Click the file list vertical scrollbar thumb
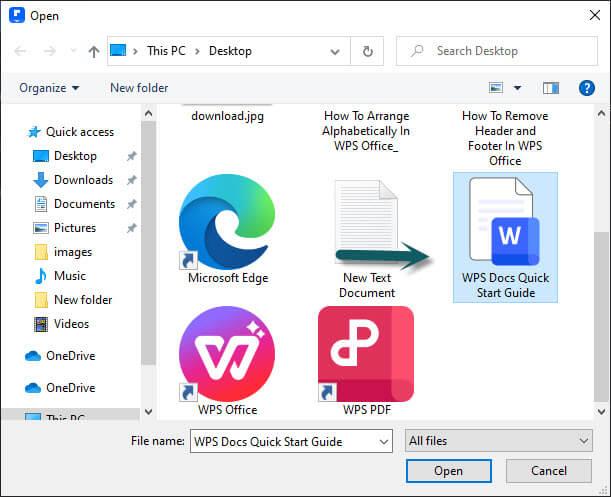This screenshot has height=497, width=611. coord(601,317)
